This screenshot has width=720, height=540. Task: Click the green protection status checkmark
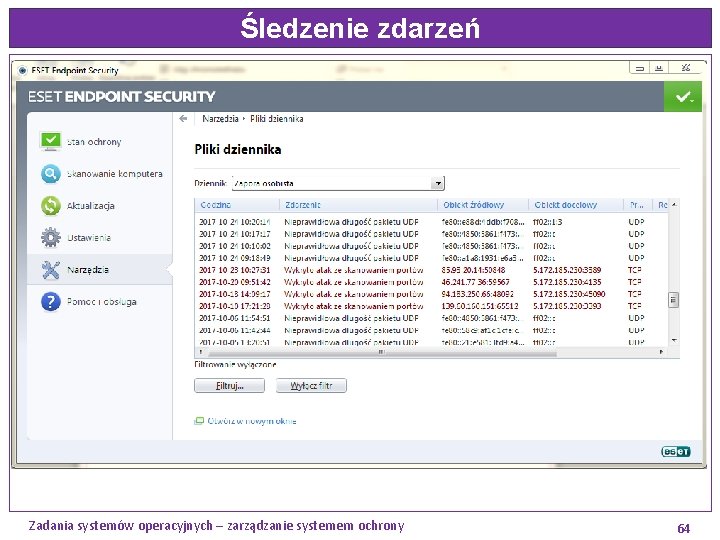point(683,96)
